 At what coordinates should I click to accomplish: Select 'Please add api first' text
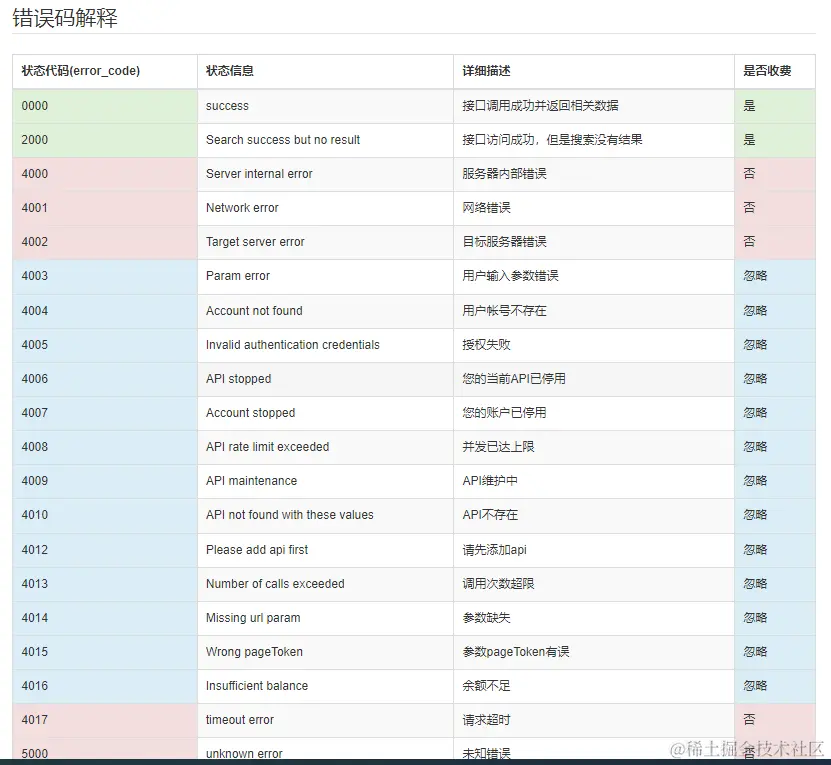pyautogui.click(x=257, y=550)
